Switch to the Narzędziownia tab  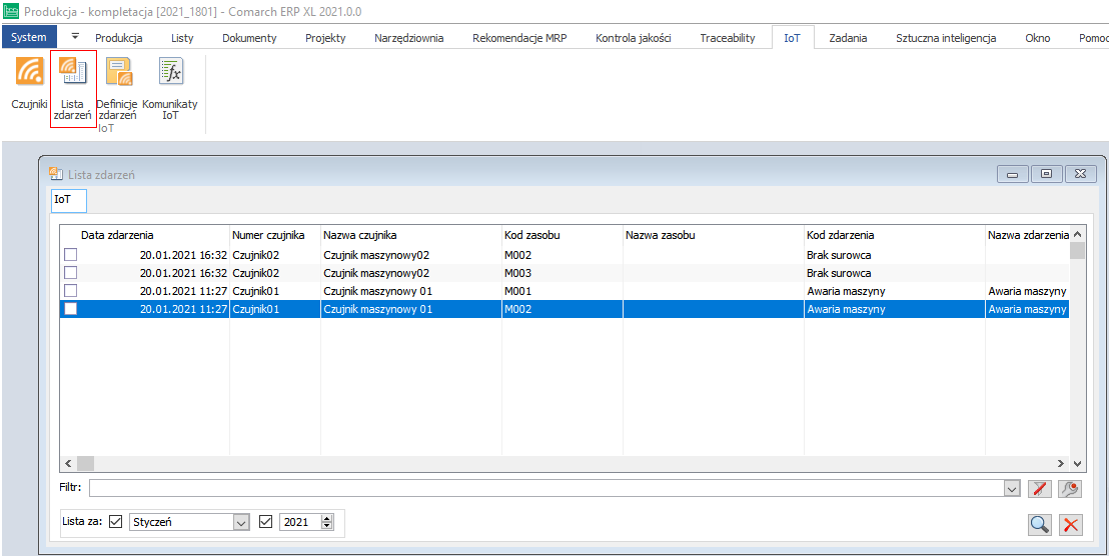click(409, 38)
